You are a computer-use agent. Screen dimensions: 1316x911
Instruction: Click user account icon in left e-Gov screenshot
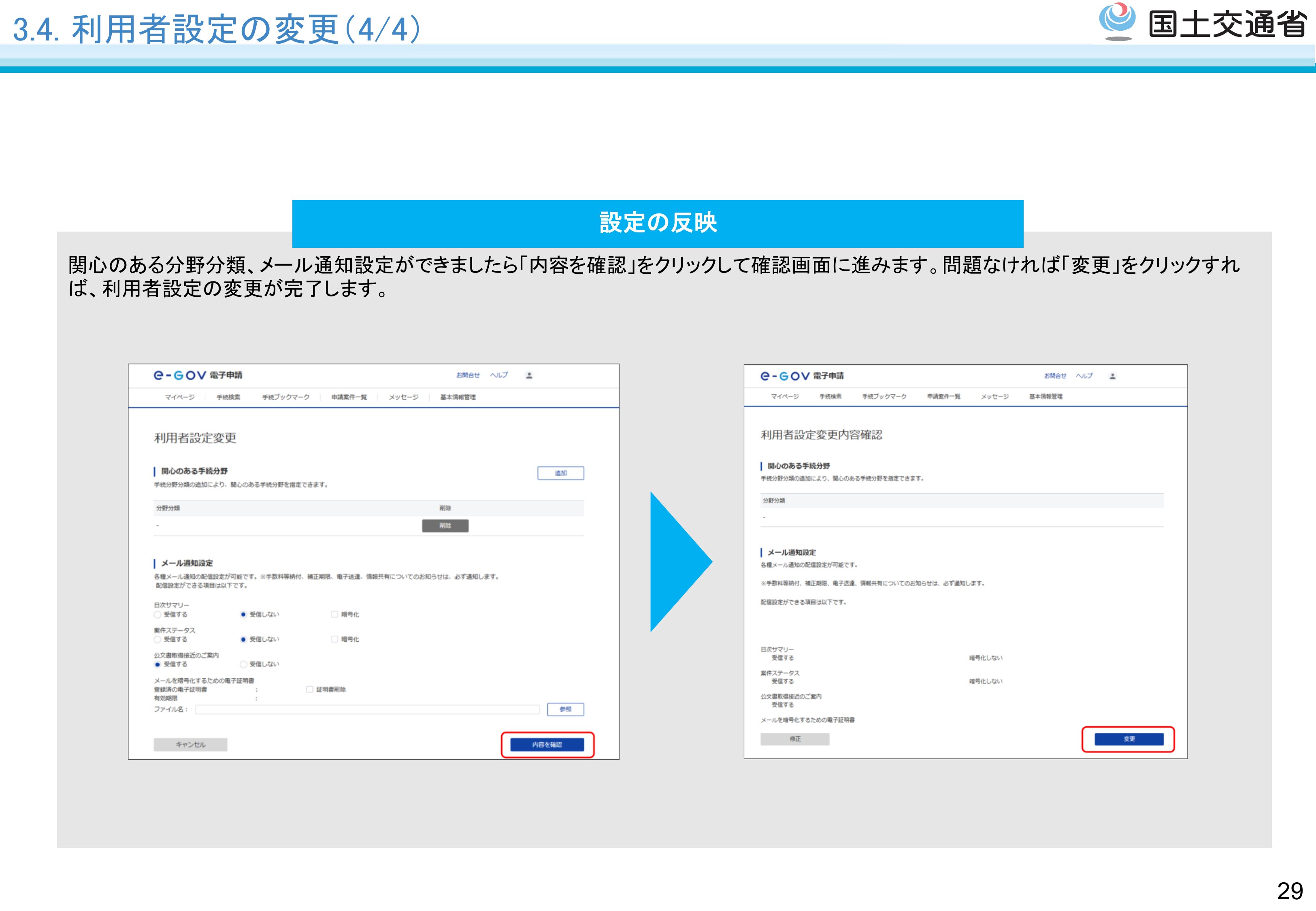point(529,376)
